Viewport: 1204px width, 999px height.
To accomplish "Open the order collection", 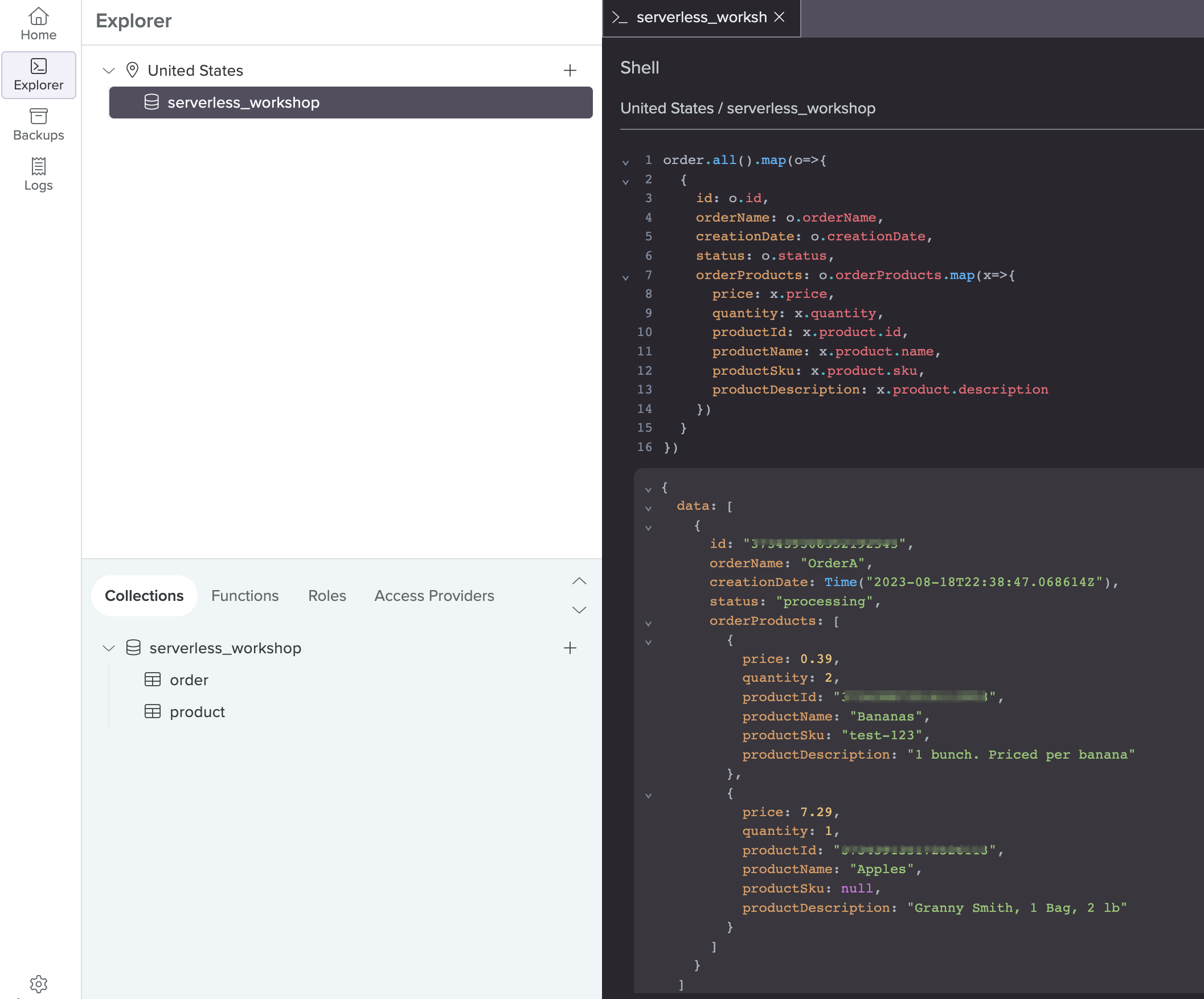I will click(x=189, y=680).
